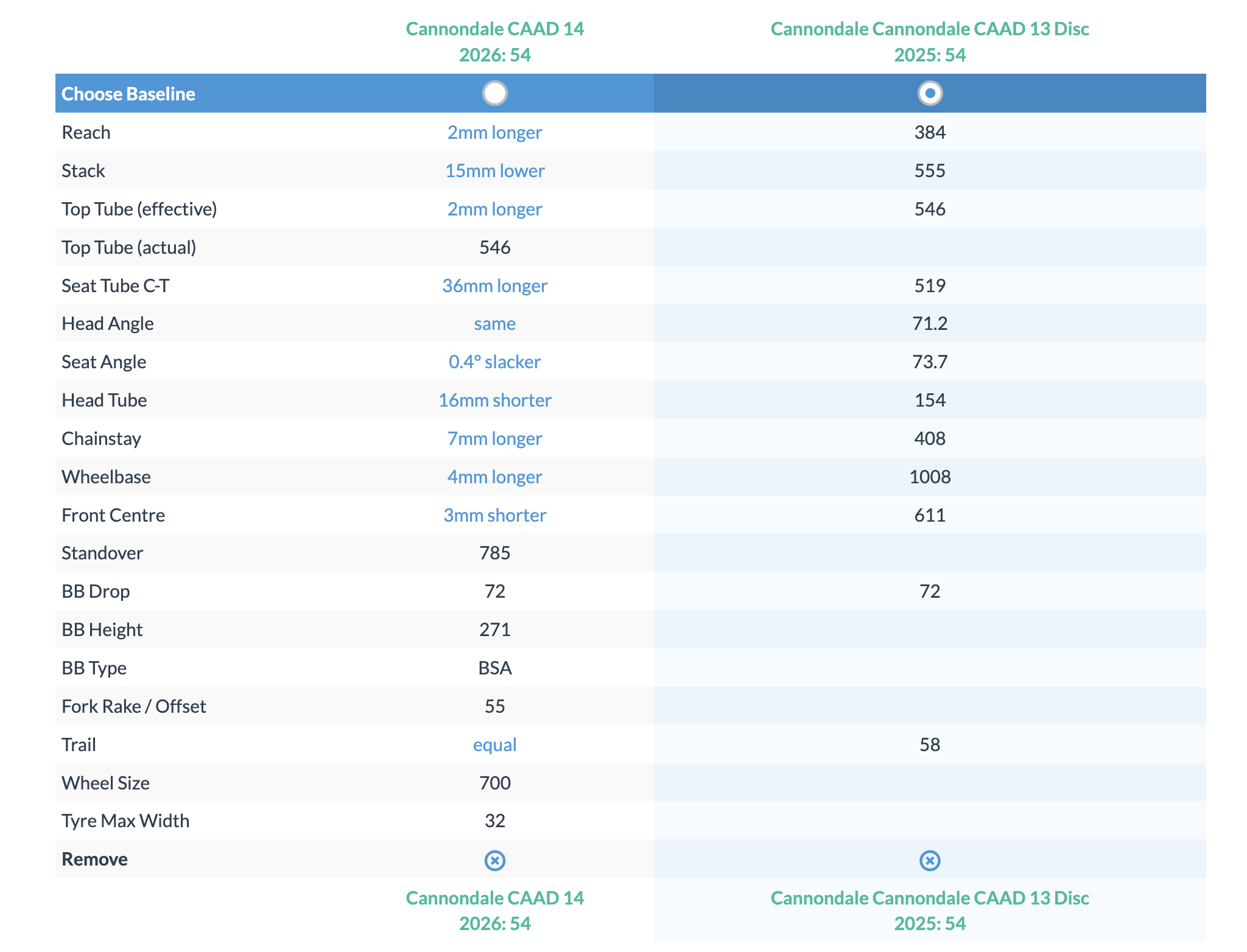This screenshot has width=1247, height=952.
Task: Select CAAD 13 Disc baseline radio button
Action: pyautogui.click(x=929, y=93)
